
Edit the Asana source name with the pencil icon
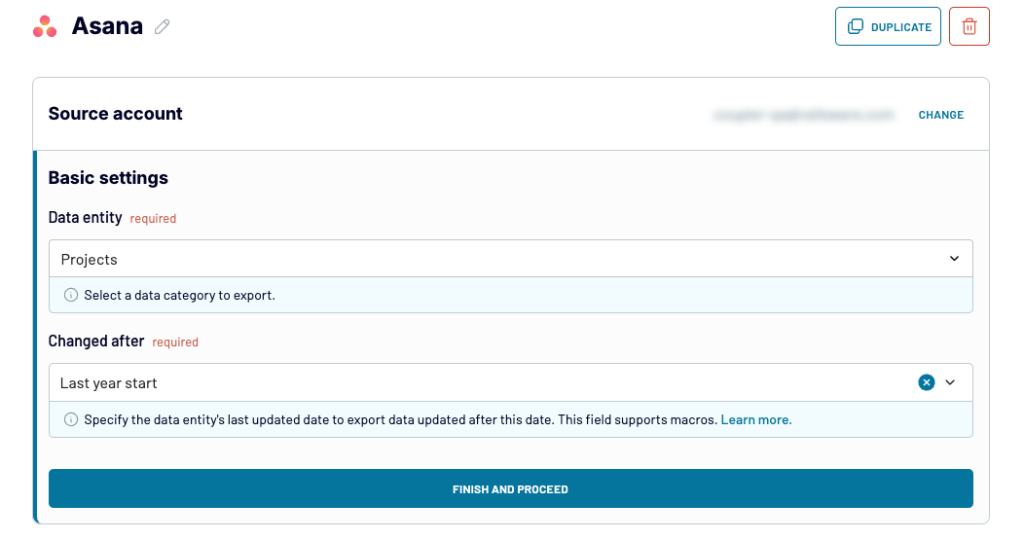pos(162,27)
